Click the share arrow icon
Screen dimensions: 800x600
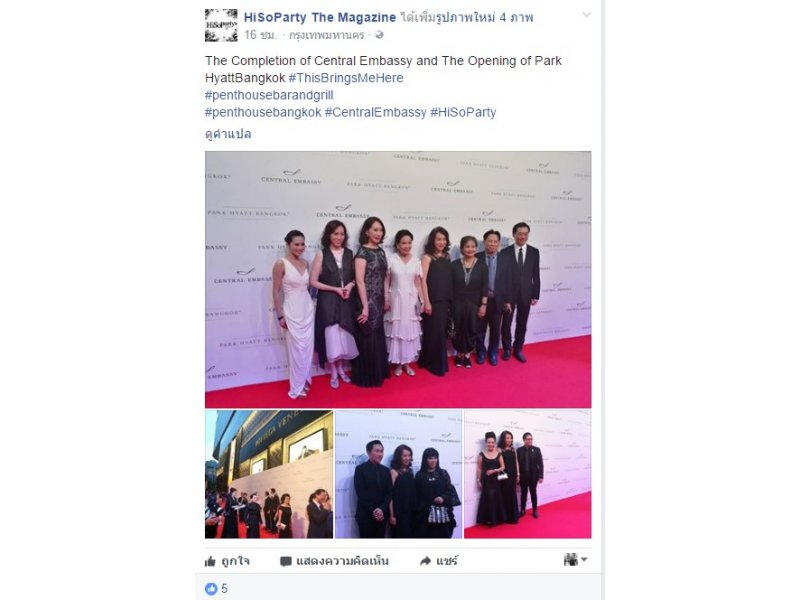(425, 561)
